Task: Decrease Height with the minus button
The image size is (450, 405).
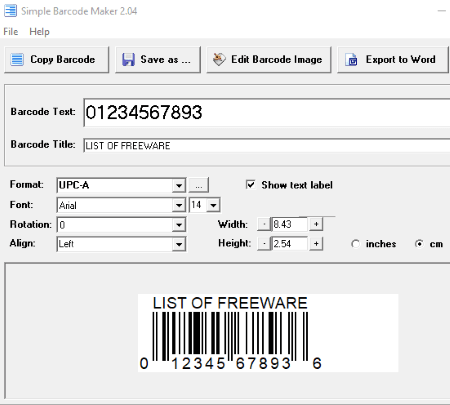Action: pos(264,244)
